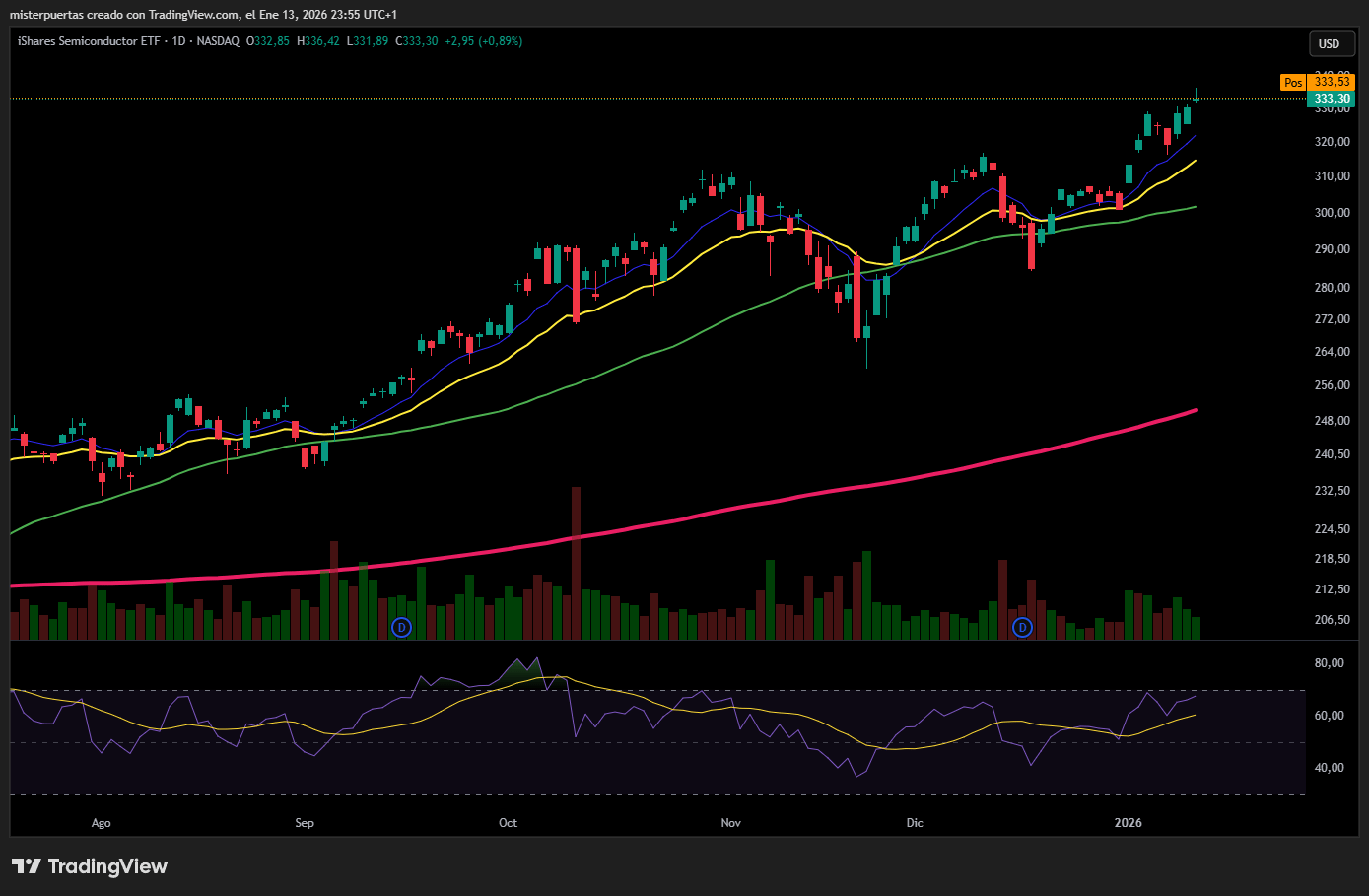1369x896 pixels.
Task: Click the 240,50 price axis label
Action: point(1332,454)
